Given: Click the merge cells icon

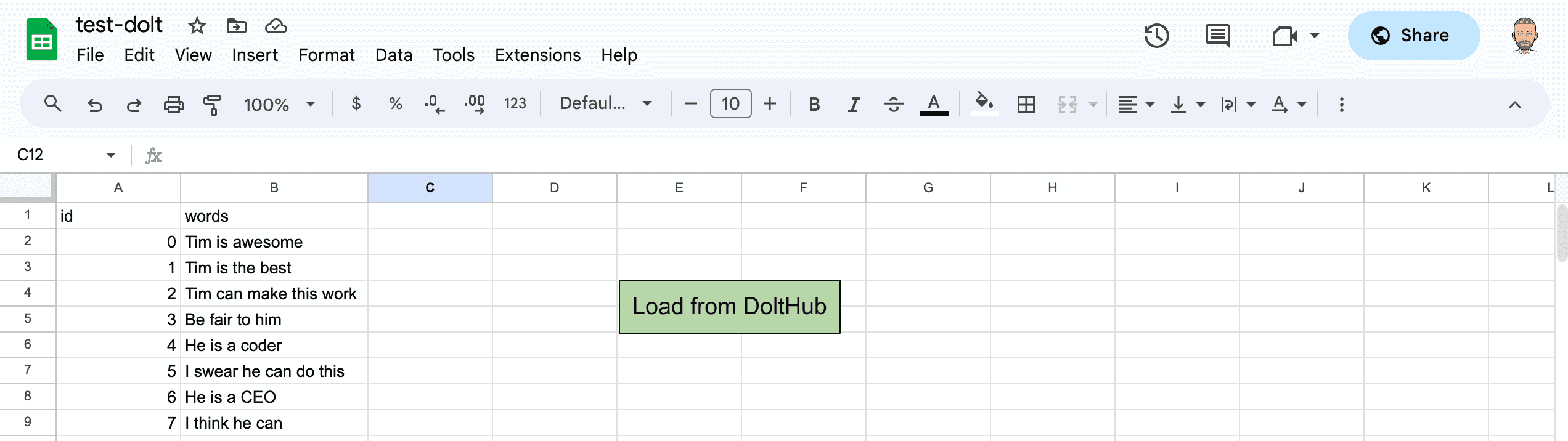Looking at the screenshot, I should pyautogui.click(x=1067, y=104).
